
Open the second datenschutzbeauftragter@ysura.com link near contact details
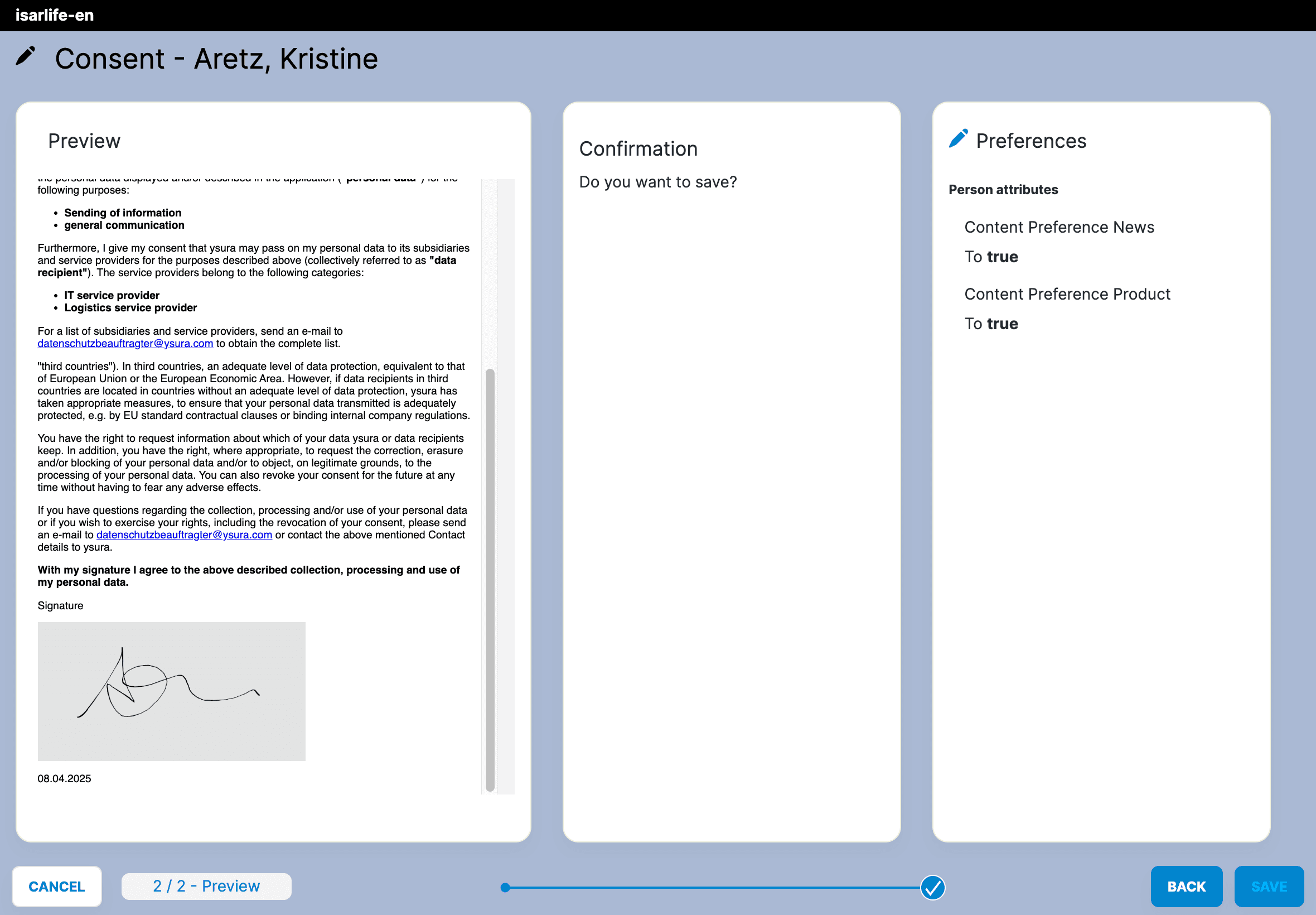pyautogui.click(x=184, y=535)
